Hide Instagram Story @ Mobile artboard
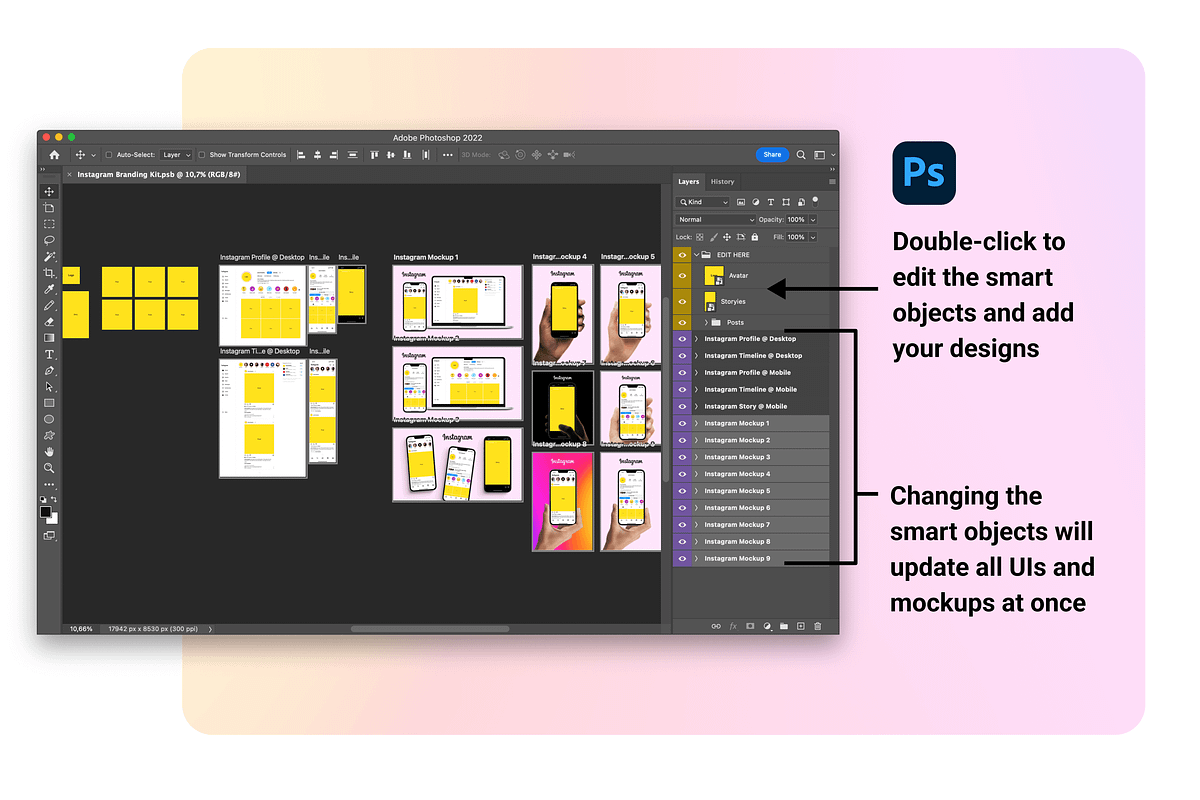 pos(682,406)
